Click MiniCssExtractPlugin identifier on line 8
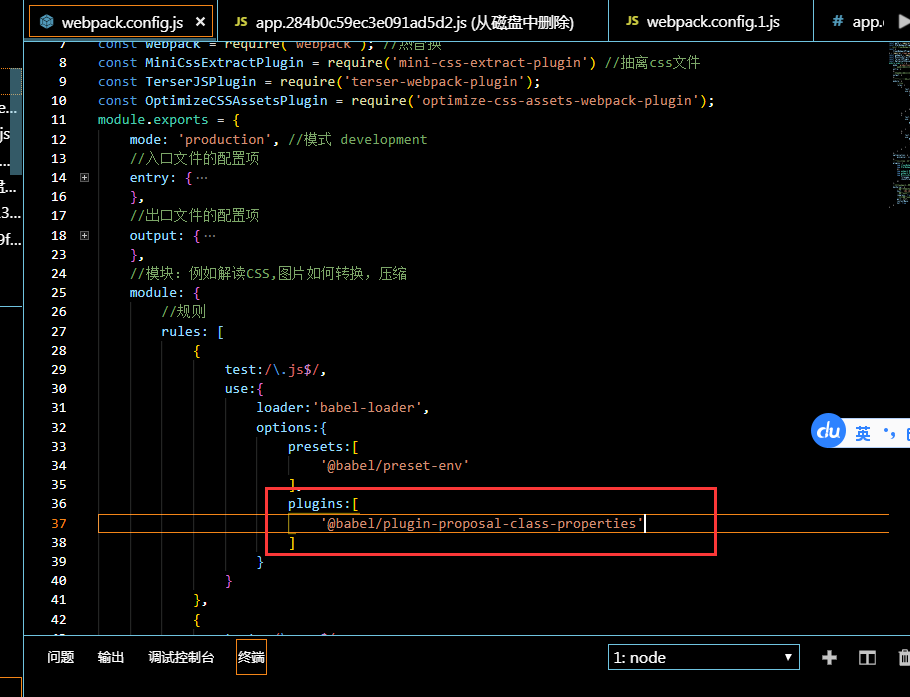This screenshot has height=697, width=910. click(x=224, y=63)
